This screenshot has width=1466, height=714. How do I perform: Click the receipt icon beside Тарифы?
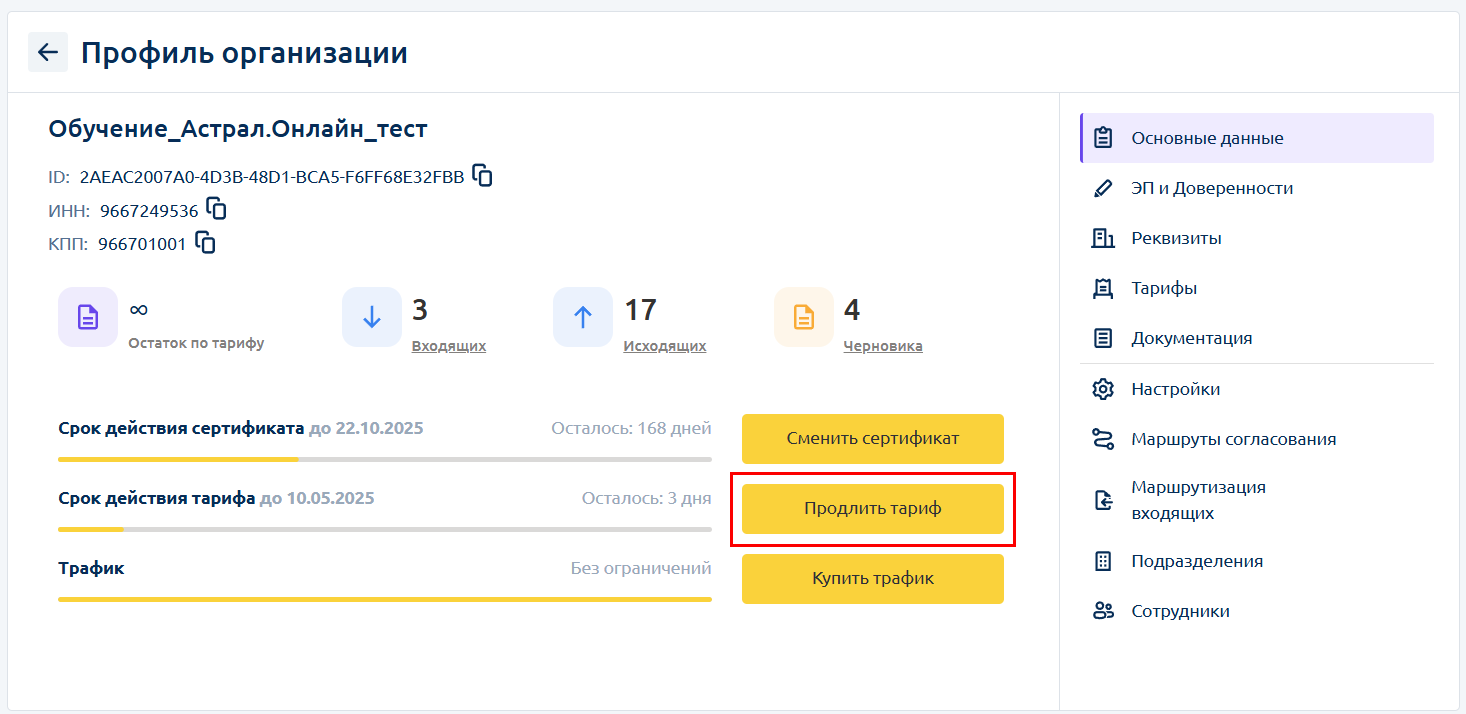point(1103,288)
